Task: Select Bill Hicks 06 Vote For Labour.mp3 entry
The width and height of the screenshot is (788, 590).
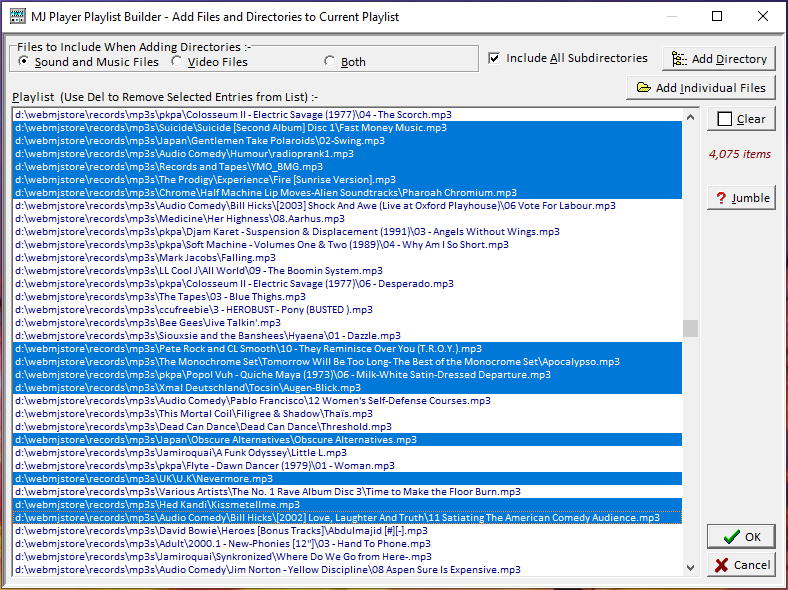Action: click(x=347, y=206)
